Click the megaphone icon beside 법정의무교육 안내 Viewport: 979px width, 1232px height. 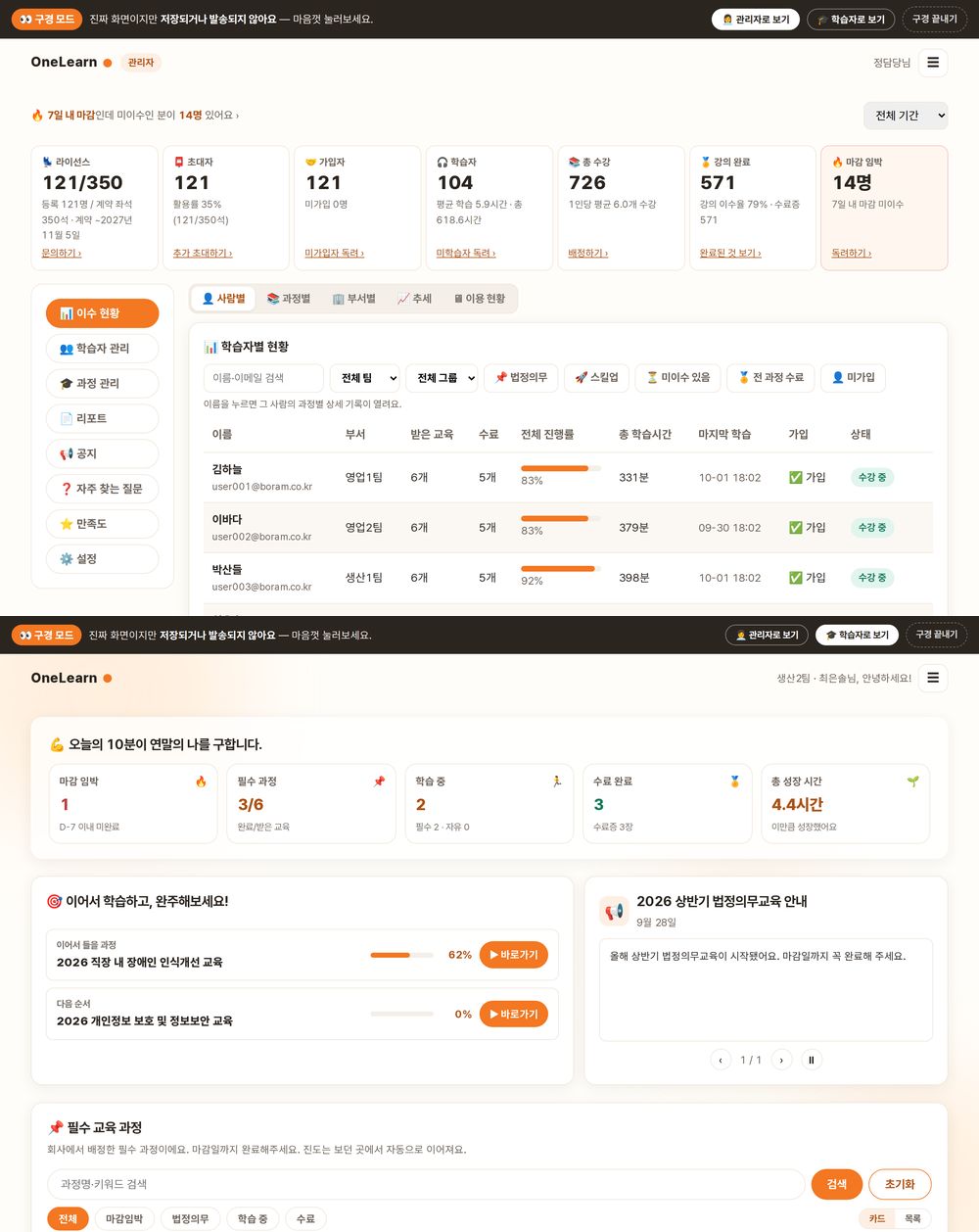614,911
